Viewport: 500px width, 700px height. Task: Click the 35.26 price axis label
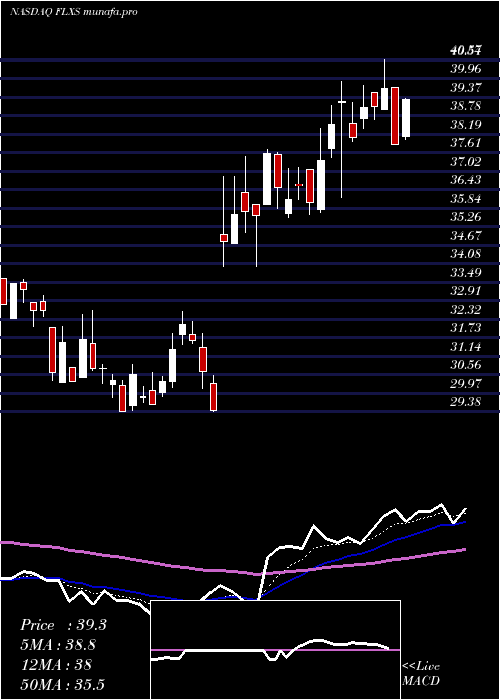click(x=466, y=217)
